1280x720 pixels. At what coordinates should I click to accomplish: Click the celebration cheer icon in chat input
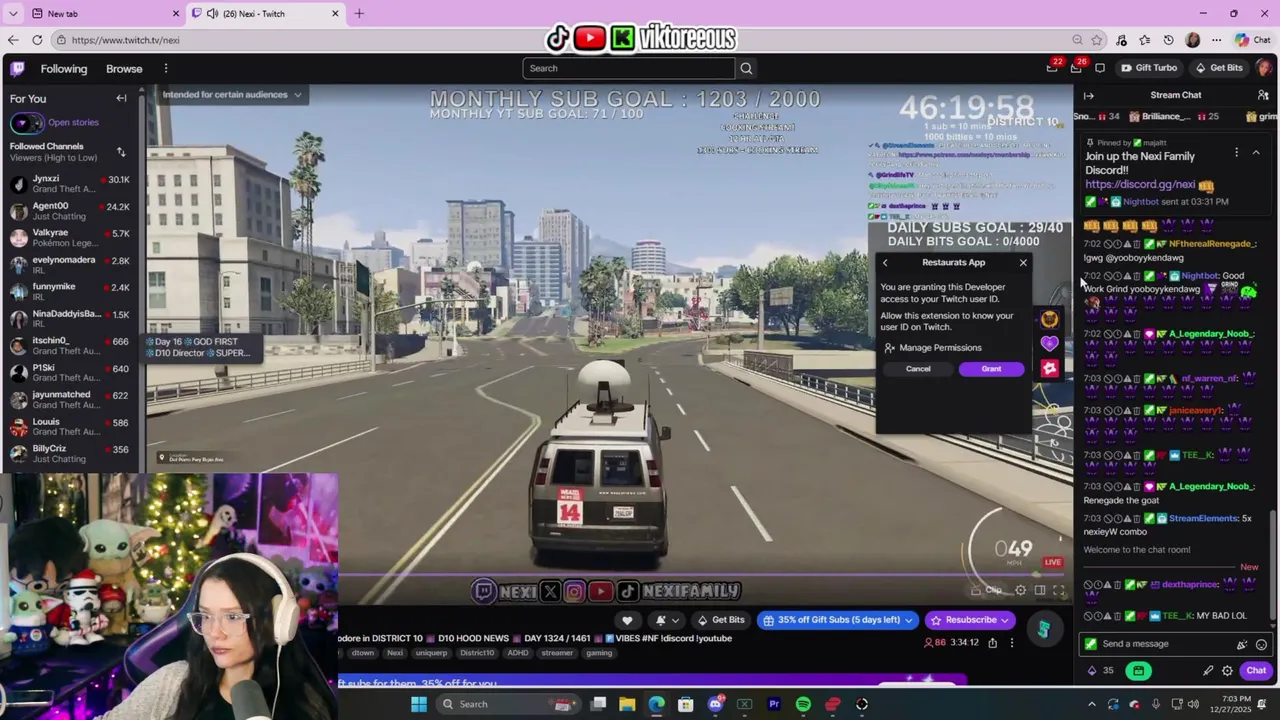[x=1242, y=644]
